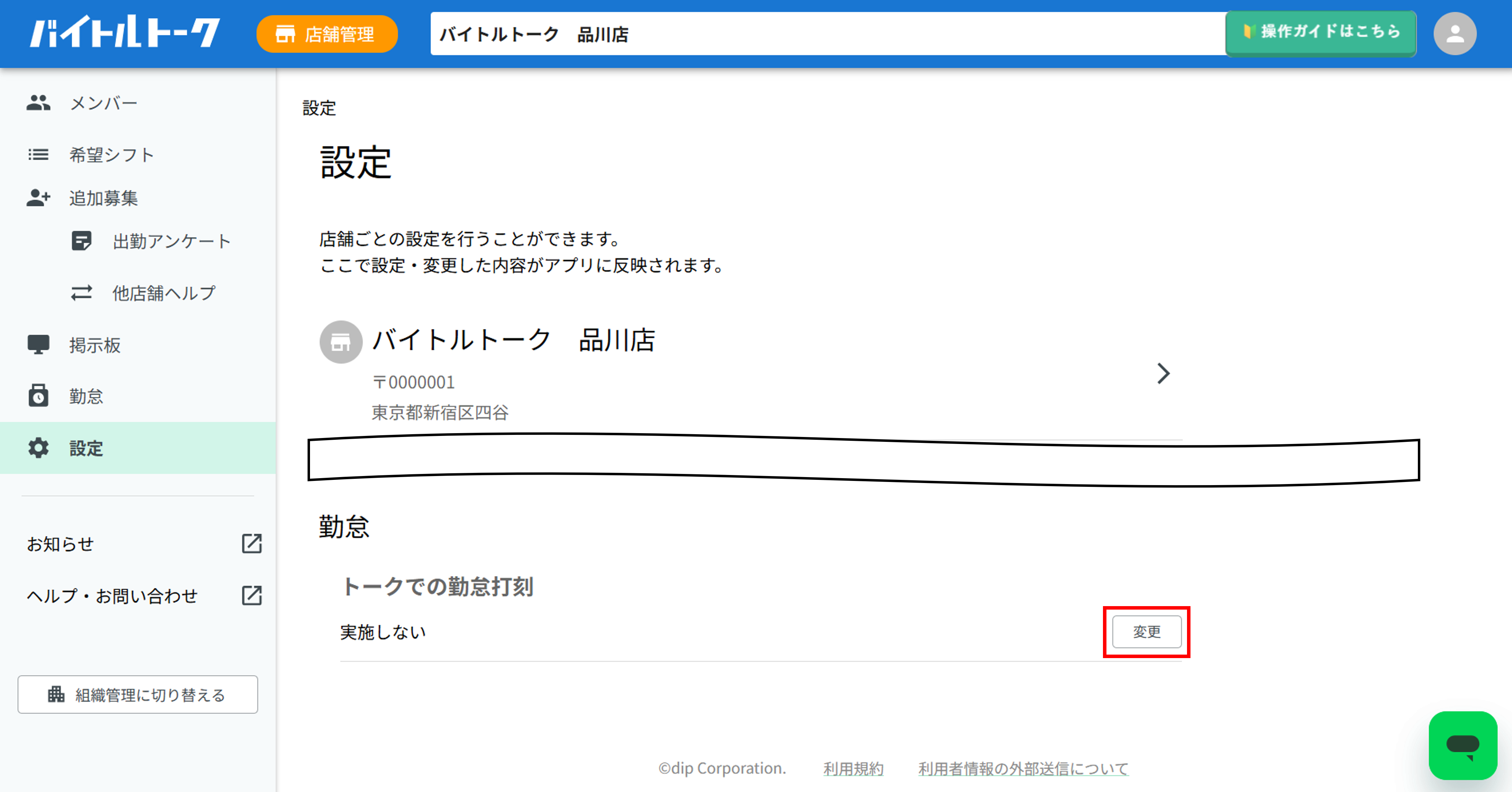
Task: Expand store details with right chevron
Action: point(1163,374)
